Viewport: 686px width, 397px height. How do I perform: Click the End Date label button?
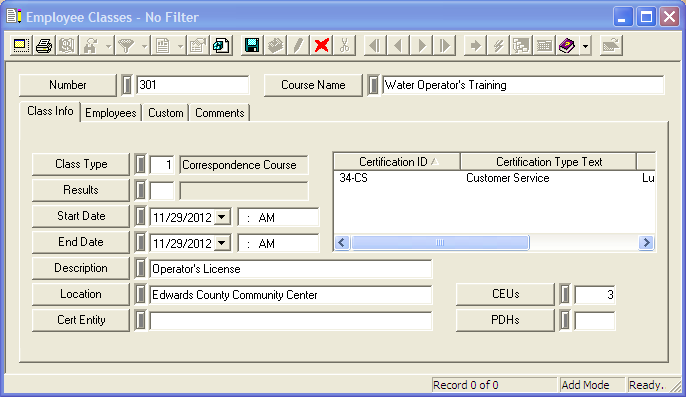pyautogui.click(x=81, y=242)
